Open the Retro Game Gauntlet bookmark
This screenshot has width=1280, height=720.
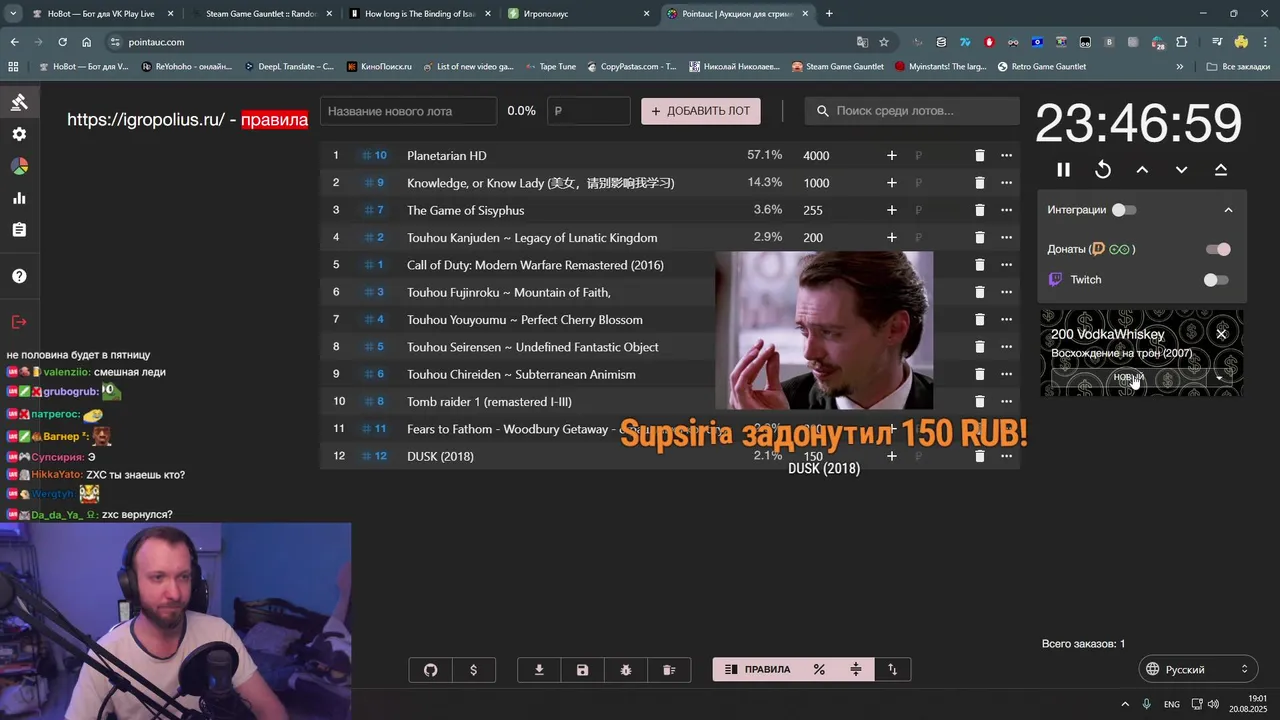pyautogui.click(x=1040, y=66)
